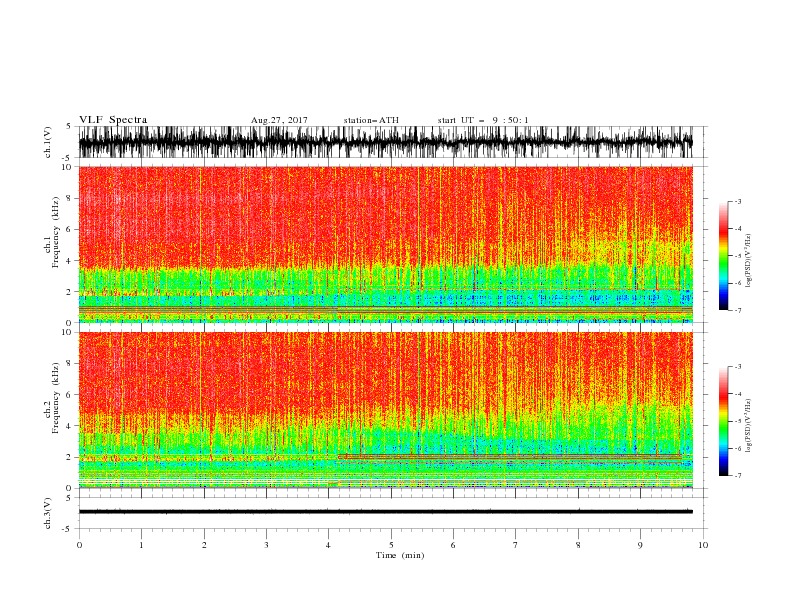Click the ch.1 frequency tick label "8"

pos(70,198)
